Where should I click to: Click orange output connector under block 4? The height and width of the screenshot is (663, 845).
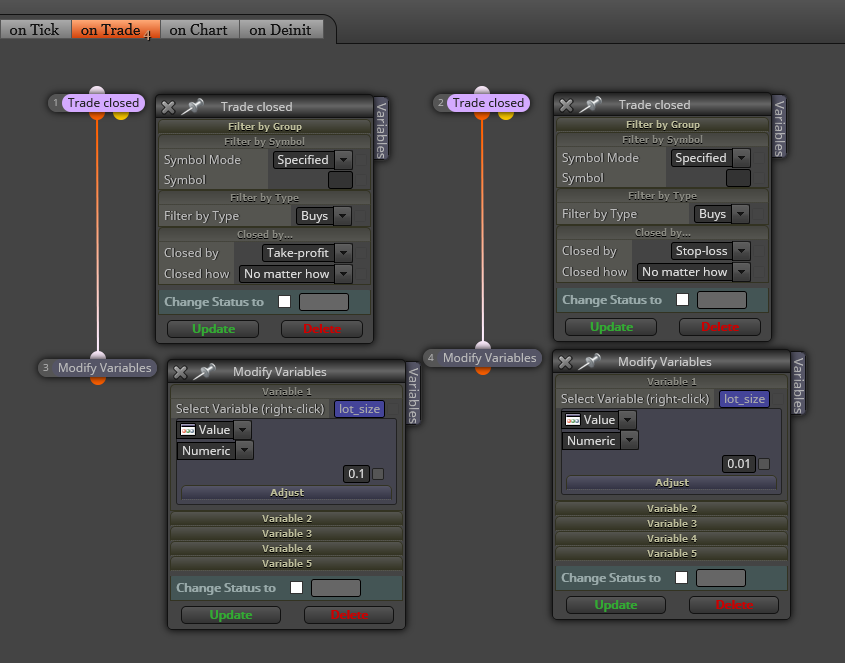483,371
